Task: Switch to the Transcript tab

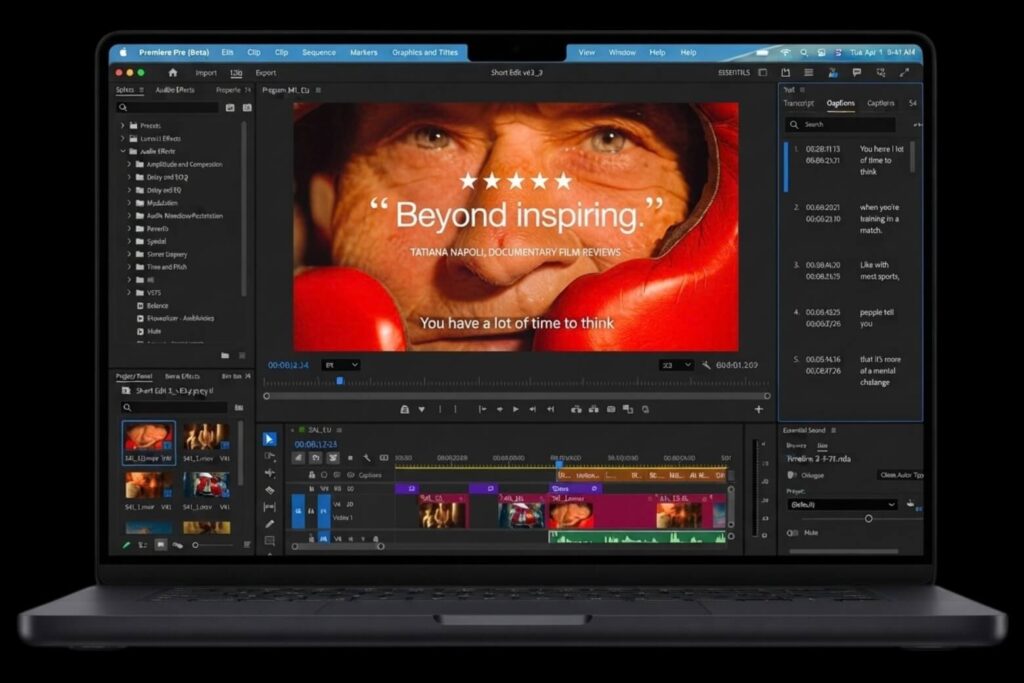Action: (799, 103)
